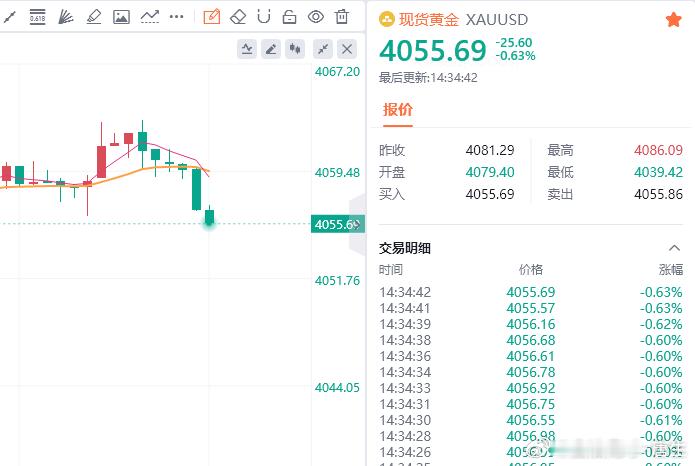Screen dimensions: 695x466
Task: Toggle the favorite star for XAUUSD
Action: click(673, 20)
